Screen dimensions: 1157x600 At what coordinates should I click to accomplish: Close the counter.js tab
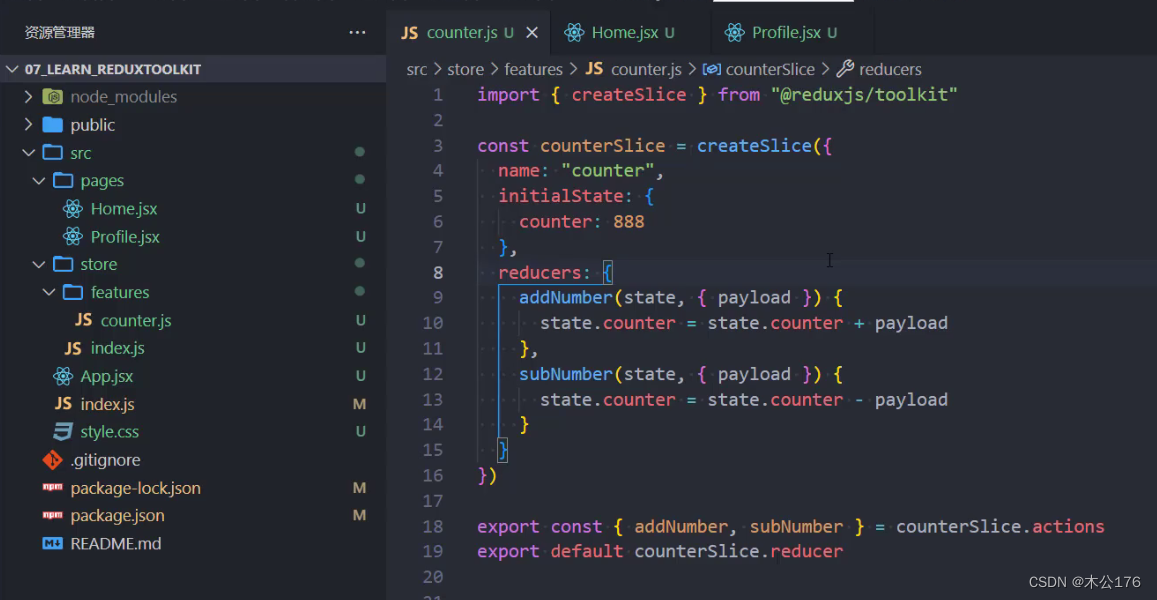[x=531, y=32]
